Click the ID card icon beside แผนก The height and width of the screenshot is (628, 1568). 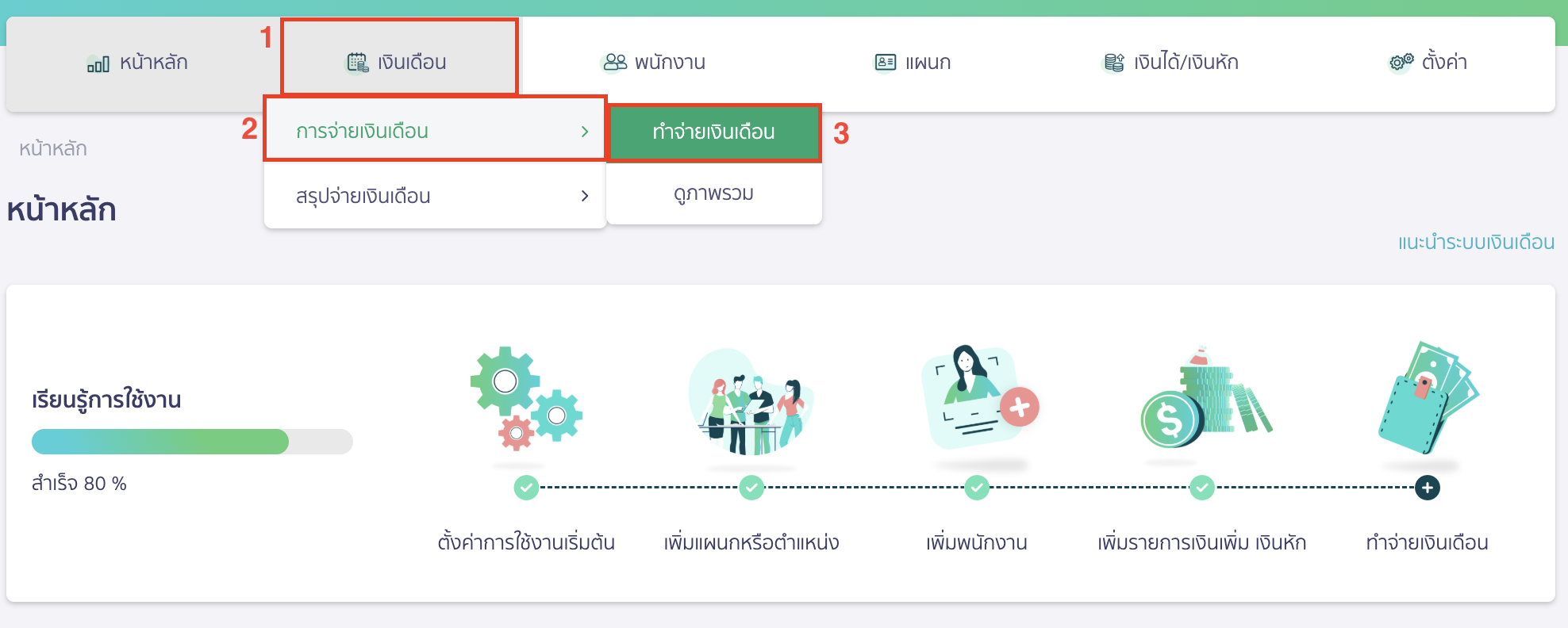tap(886, 62)
